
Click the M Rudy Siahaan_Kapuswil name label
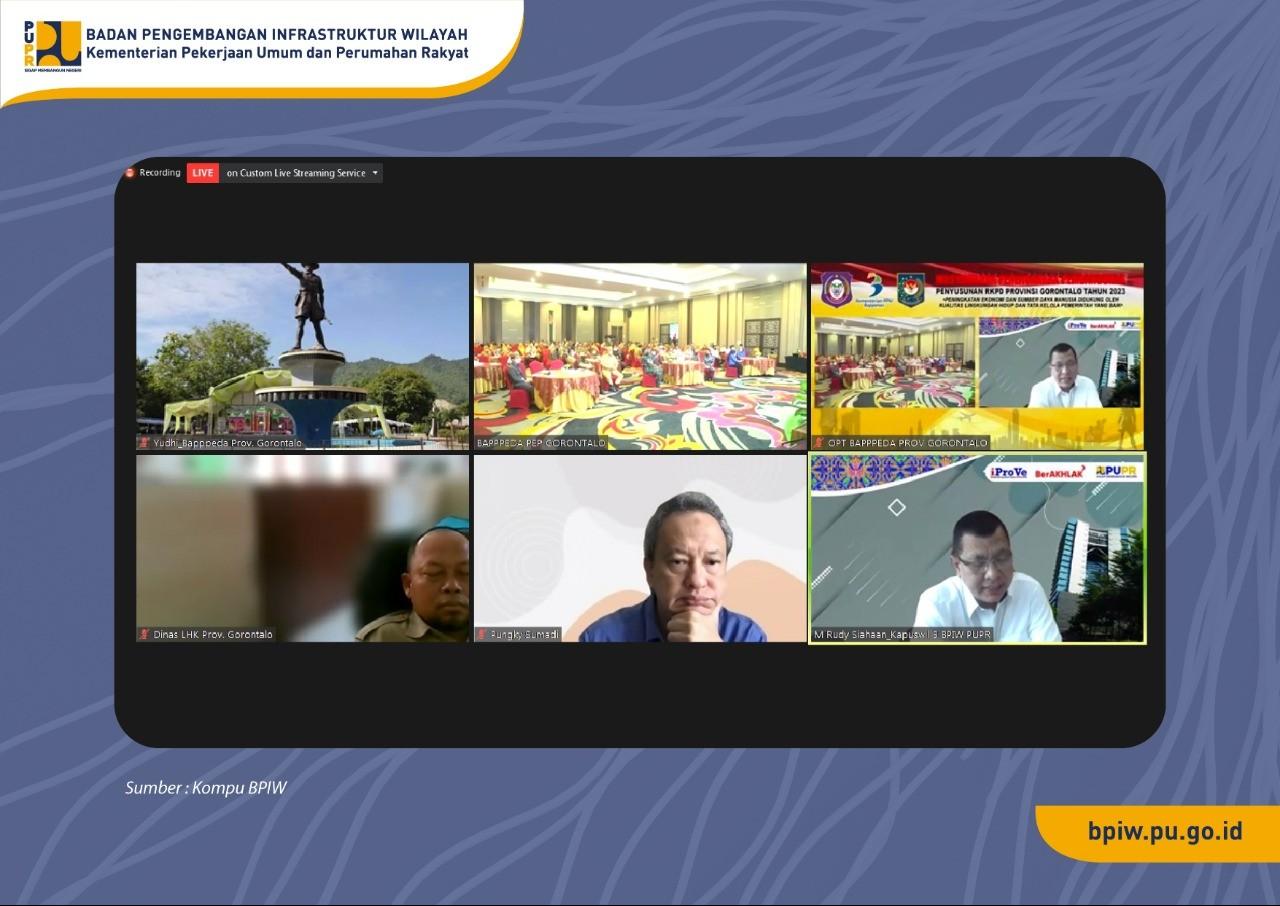tap(902, 634)
